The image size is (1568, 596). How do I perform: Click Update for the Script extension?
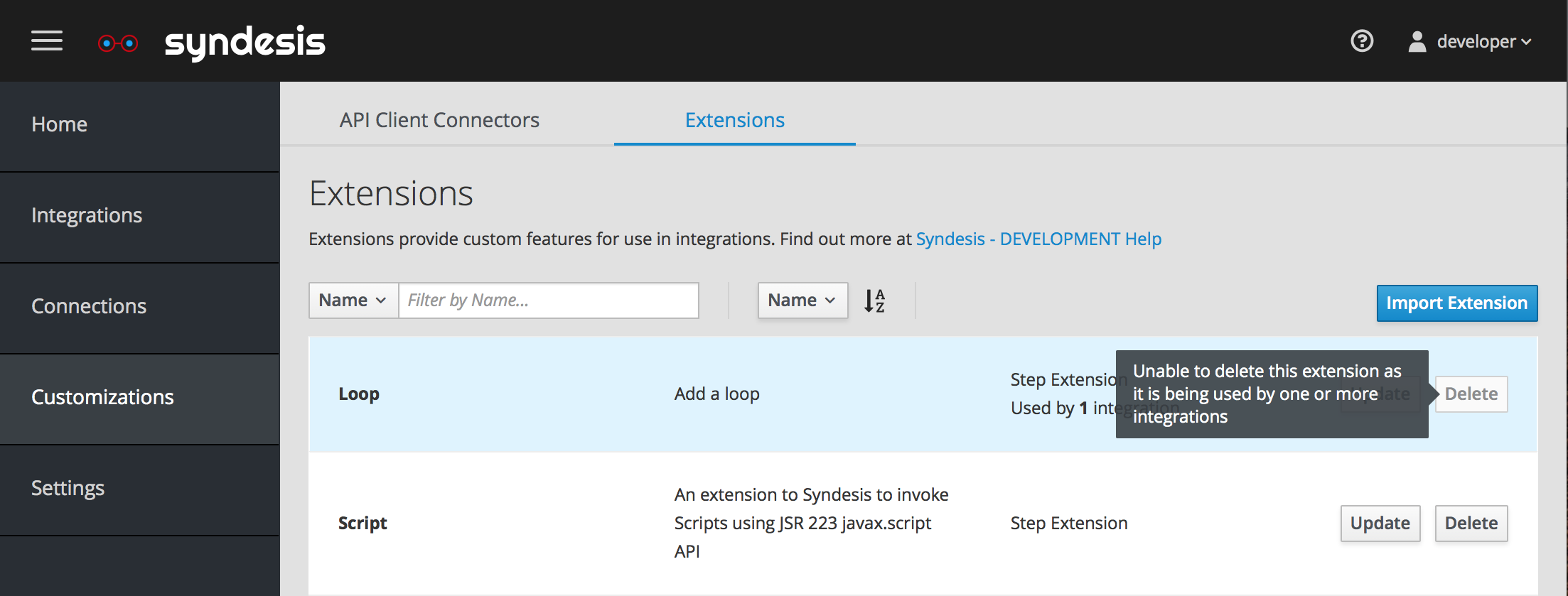pyautogui.click(x=1380, y=524)
